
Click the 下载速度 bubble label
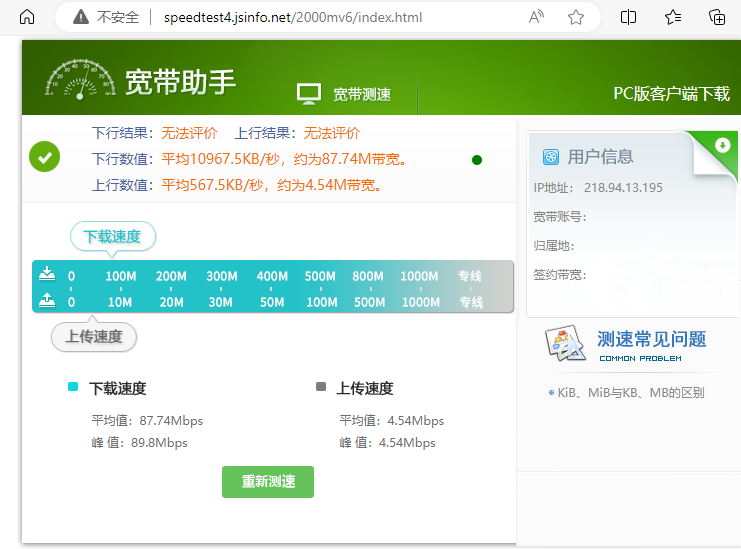(112, 237)
